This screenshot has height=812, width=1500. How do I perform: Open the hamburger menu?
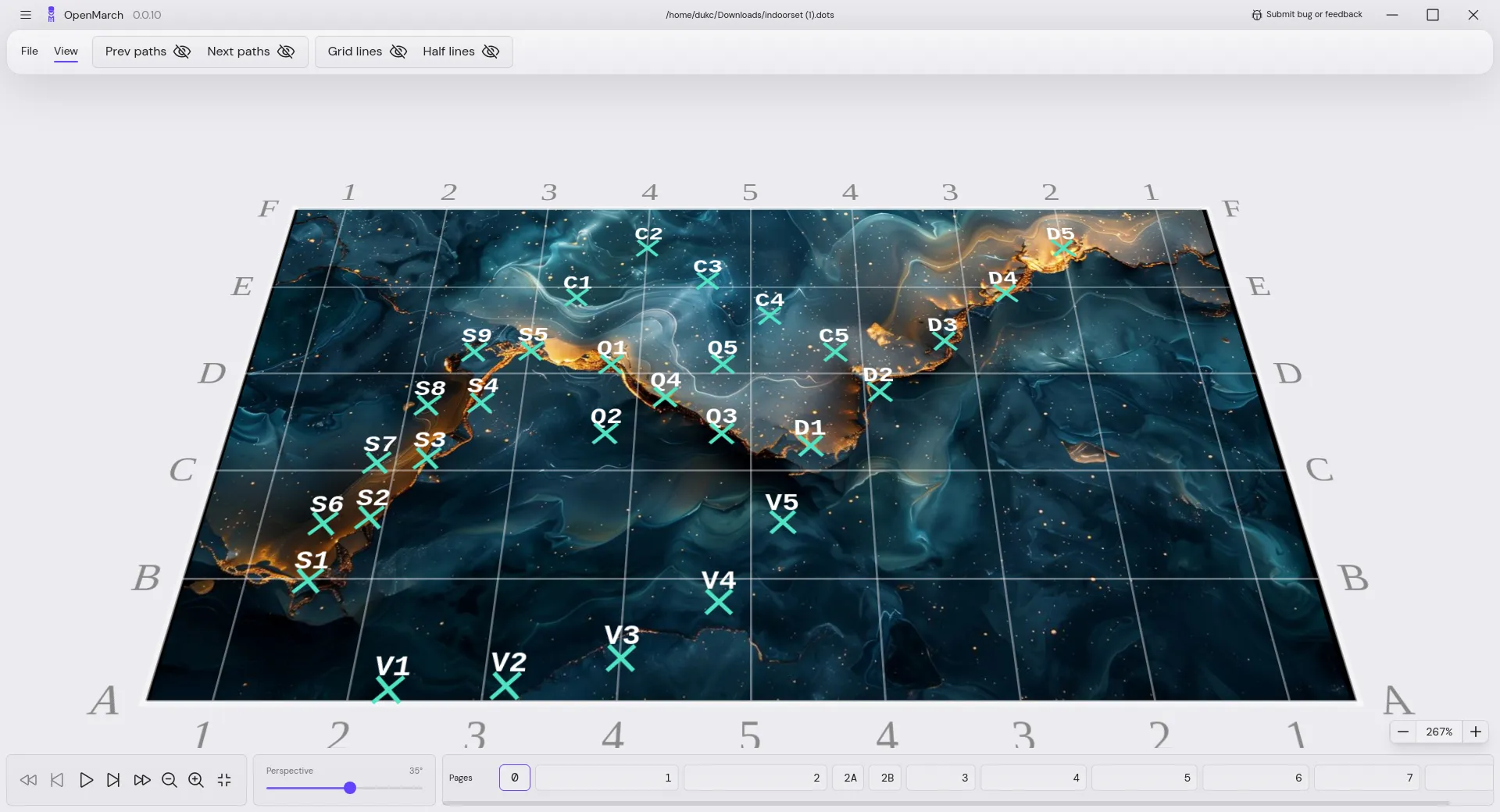(26, 15)
